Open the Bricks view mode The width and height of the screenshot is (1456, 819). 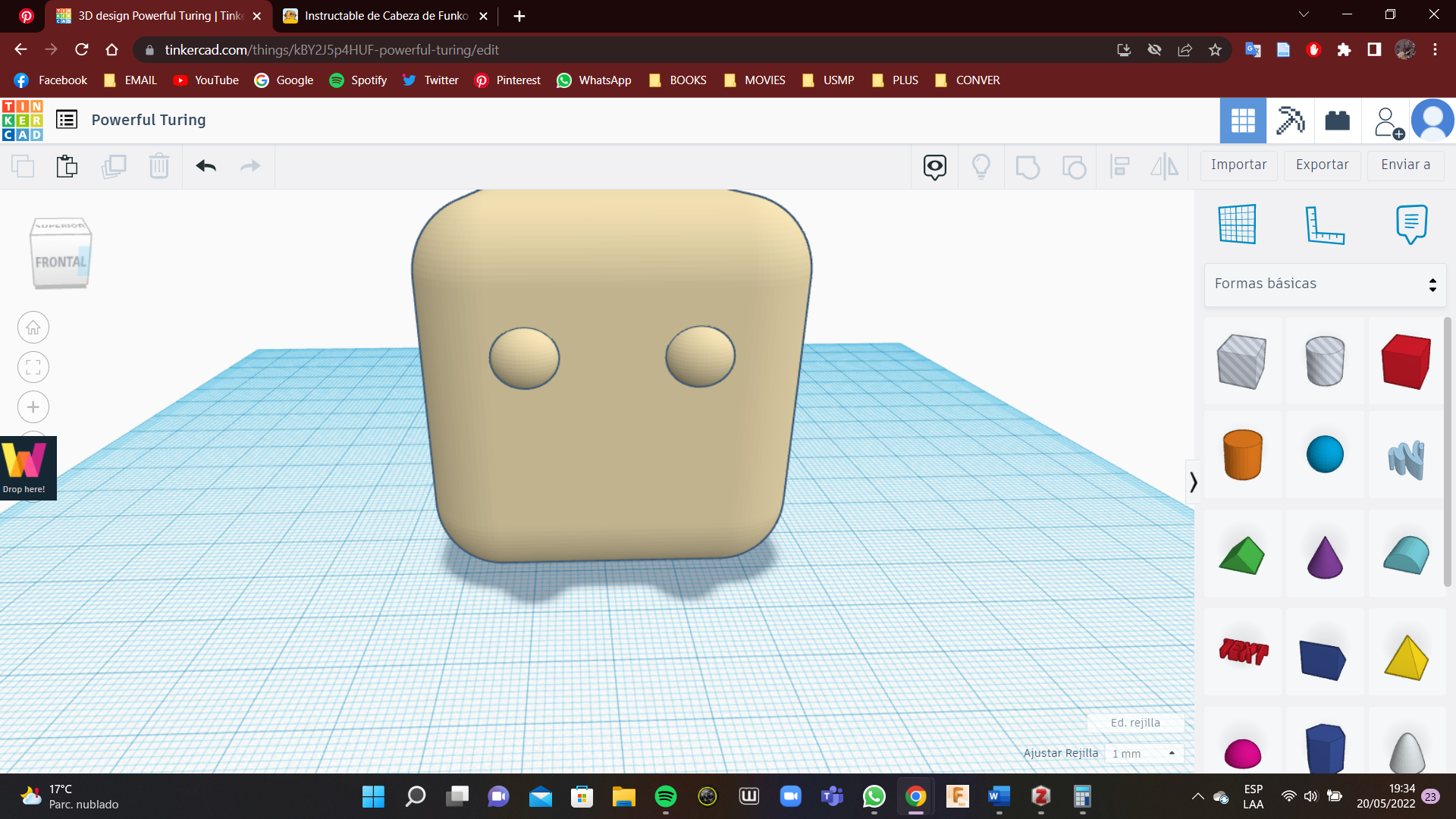point(1337,121)
